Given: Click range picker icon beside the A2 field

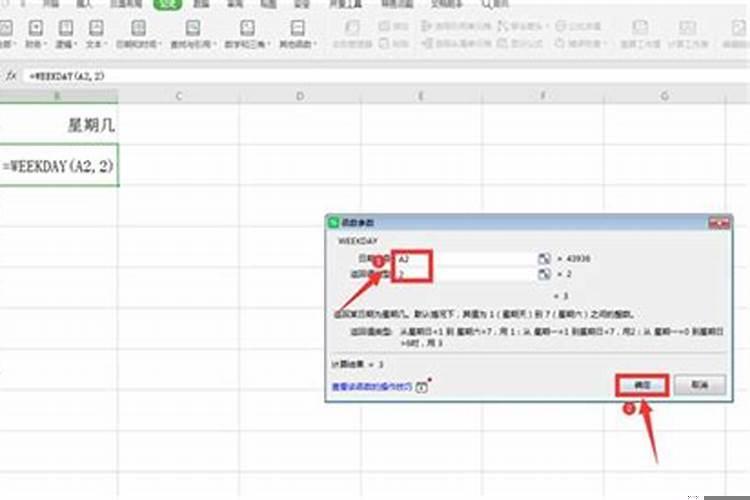Looking at the screenshot, I should (x=544, y=258).
